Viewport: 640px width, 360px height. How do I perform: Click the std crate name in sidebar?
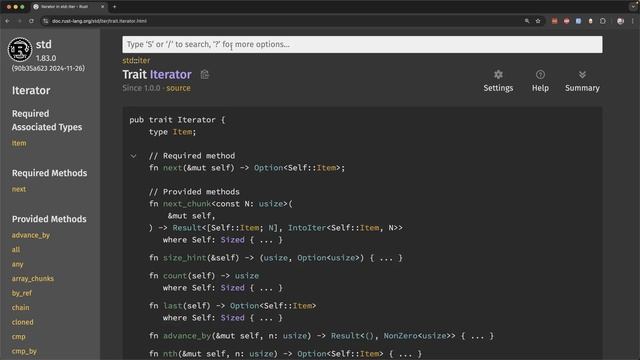click(x=44, y=44)
